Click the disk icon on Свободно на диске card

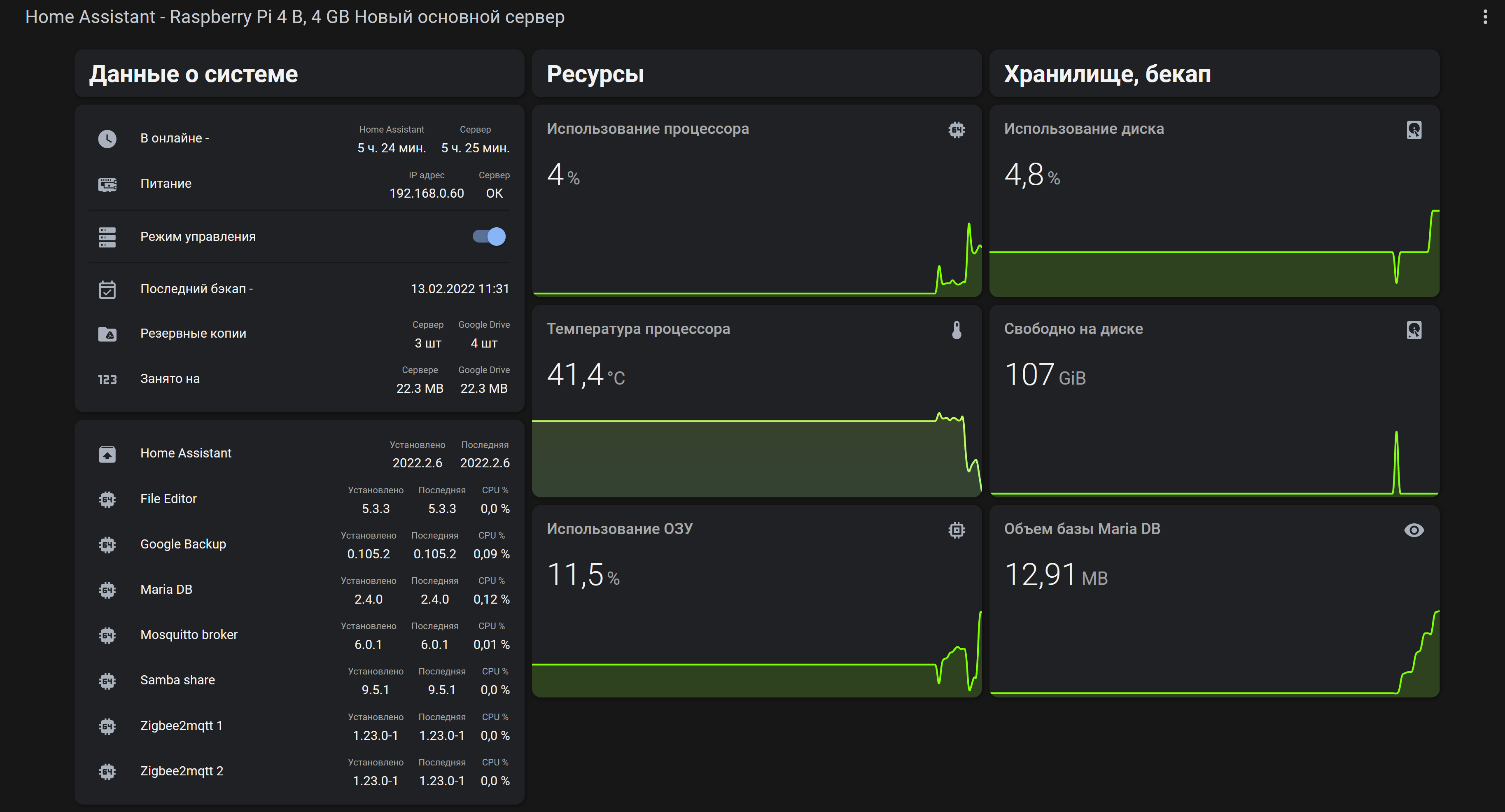coord(1414,330)
